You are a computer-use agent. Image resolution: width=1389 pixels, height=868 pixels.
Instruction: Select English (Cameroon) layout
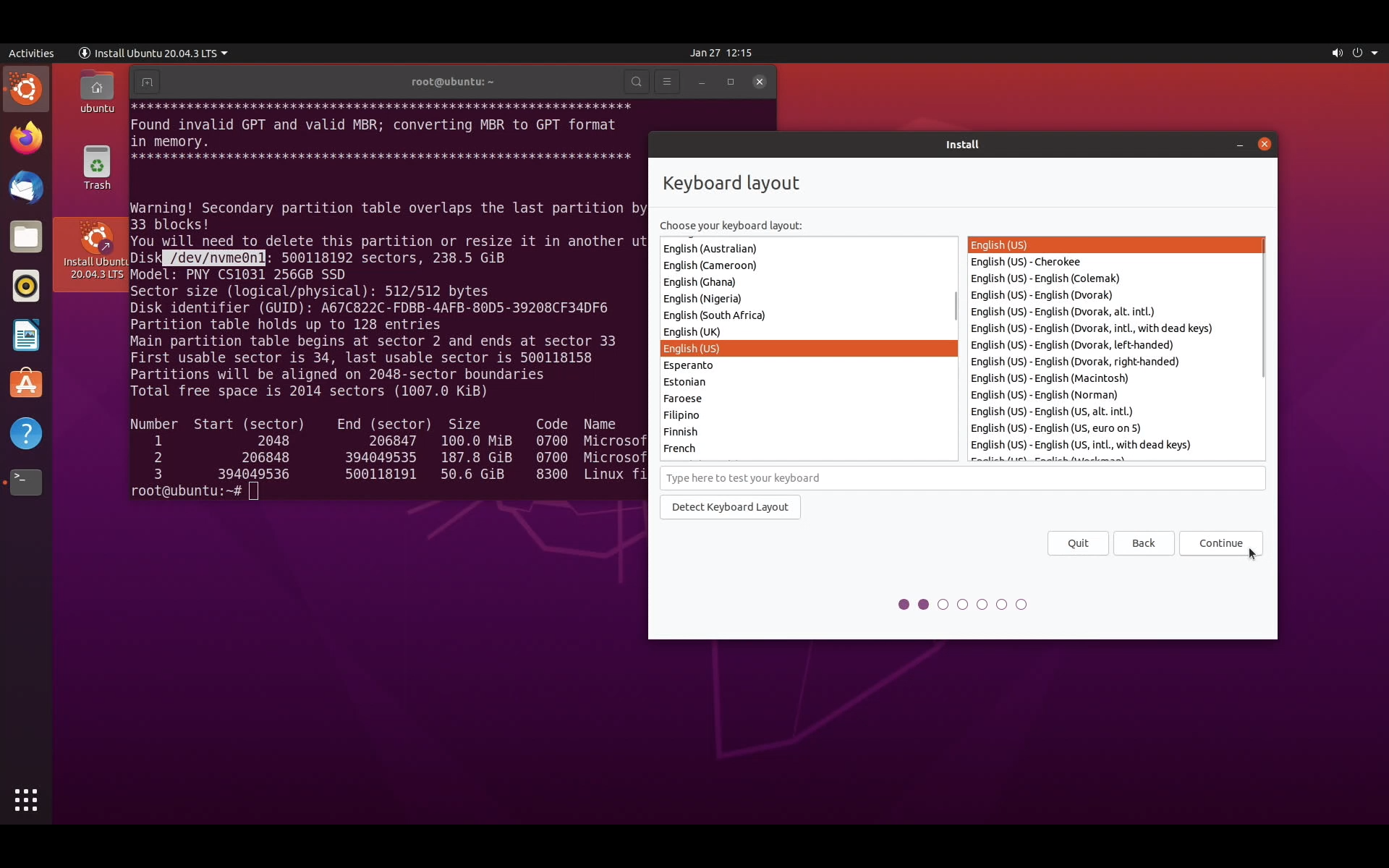[809, 265]
